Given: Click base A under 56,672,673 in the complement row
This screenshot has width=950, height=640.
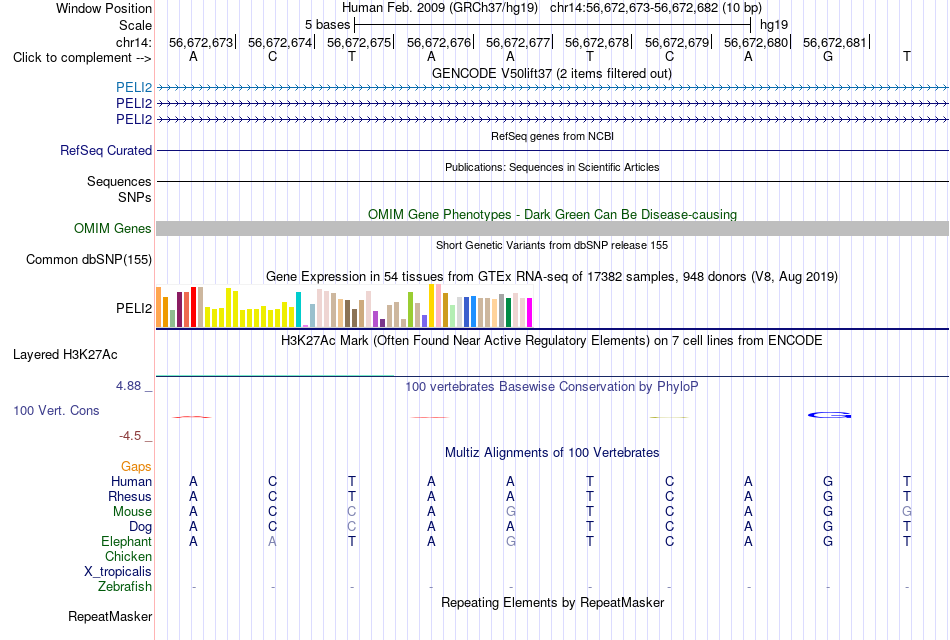Looking at the screenshot, I should (193, 56).
